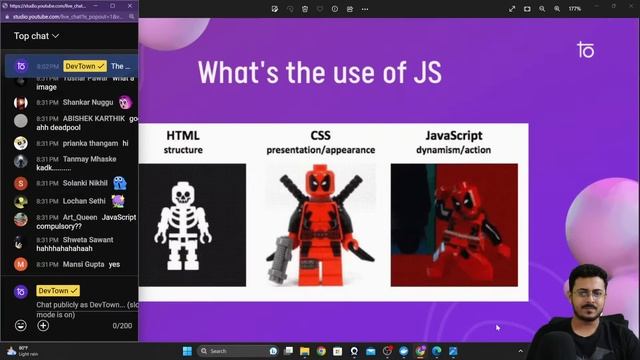Open the Windows Start menu
The width and height of the screenshot is (640, 360).
[187, 351]
